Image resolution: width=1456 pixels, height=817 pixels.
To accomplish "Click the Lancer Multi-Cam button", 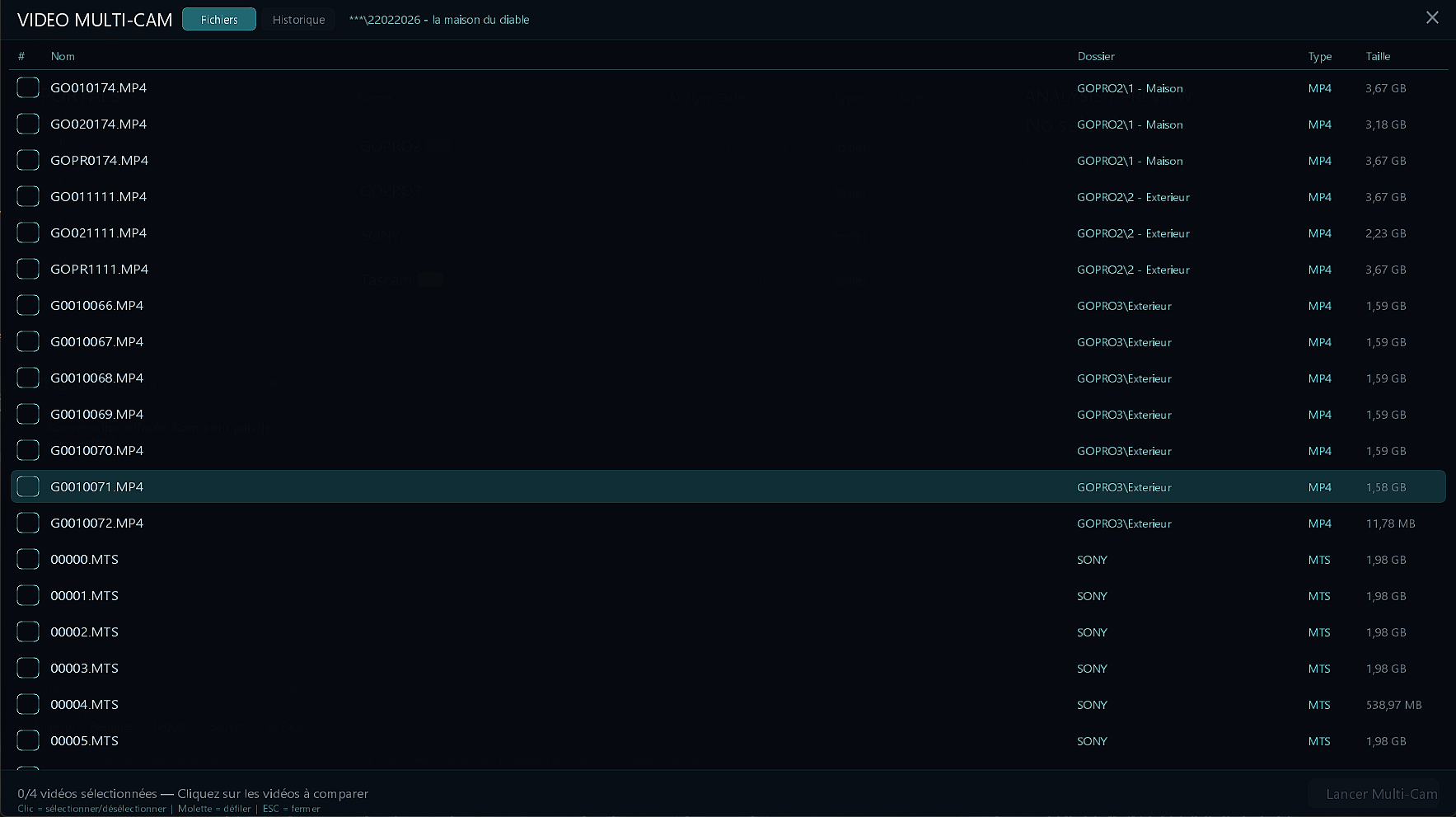I will coord(1381,794).
